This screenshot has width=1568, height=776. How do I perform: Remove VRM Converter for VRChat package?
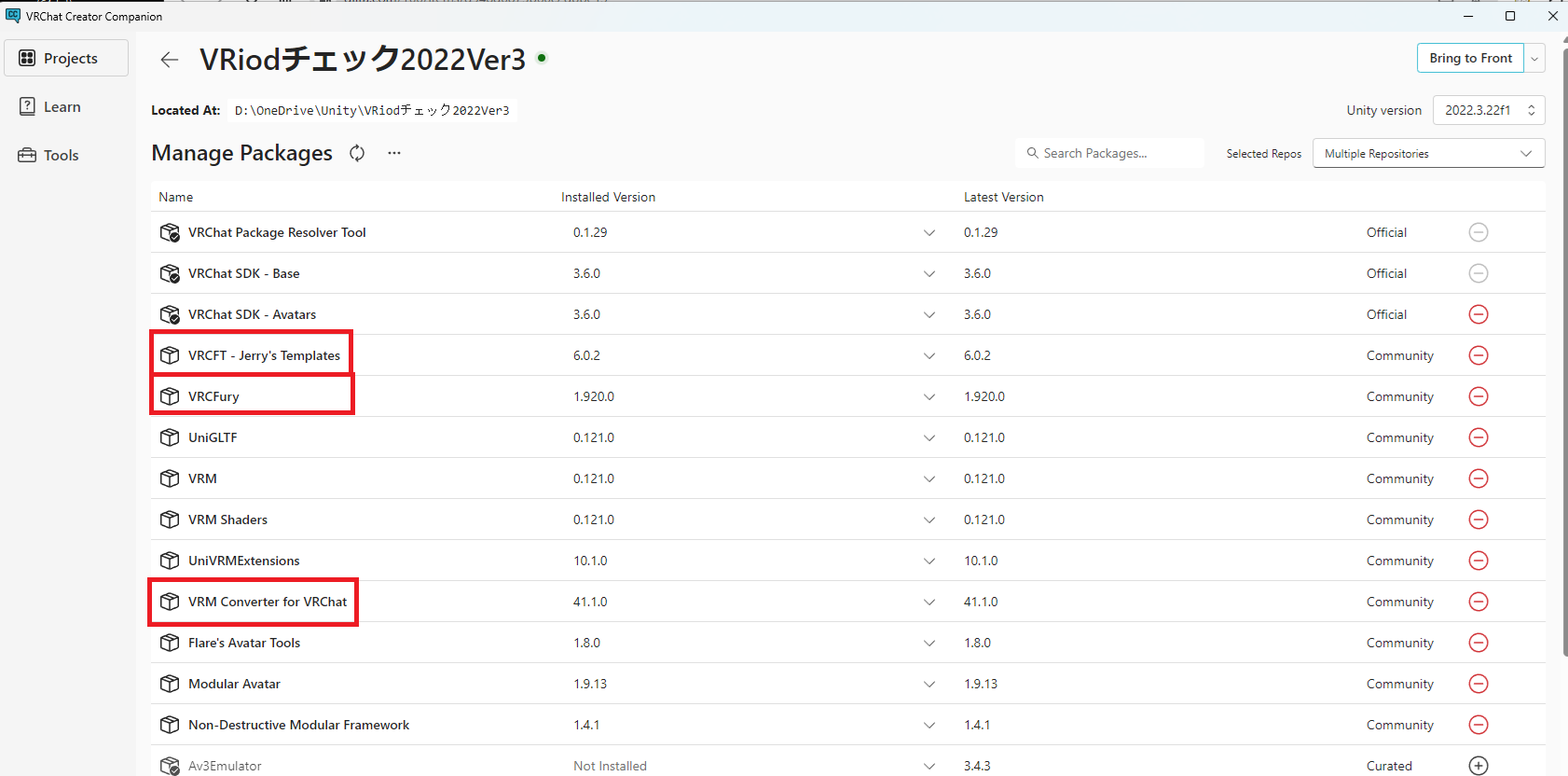click(x=1479, y=602)
